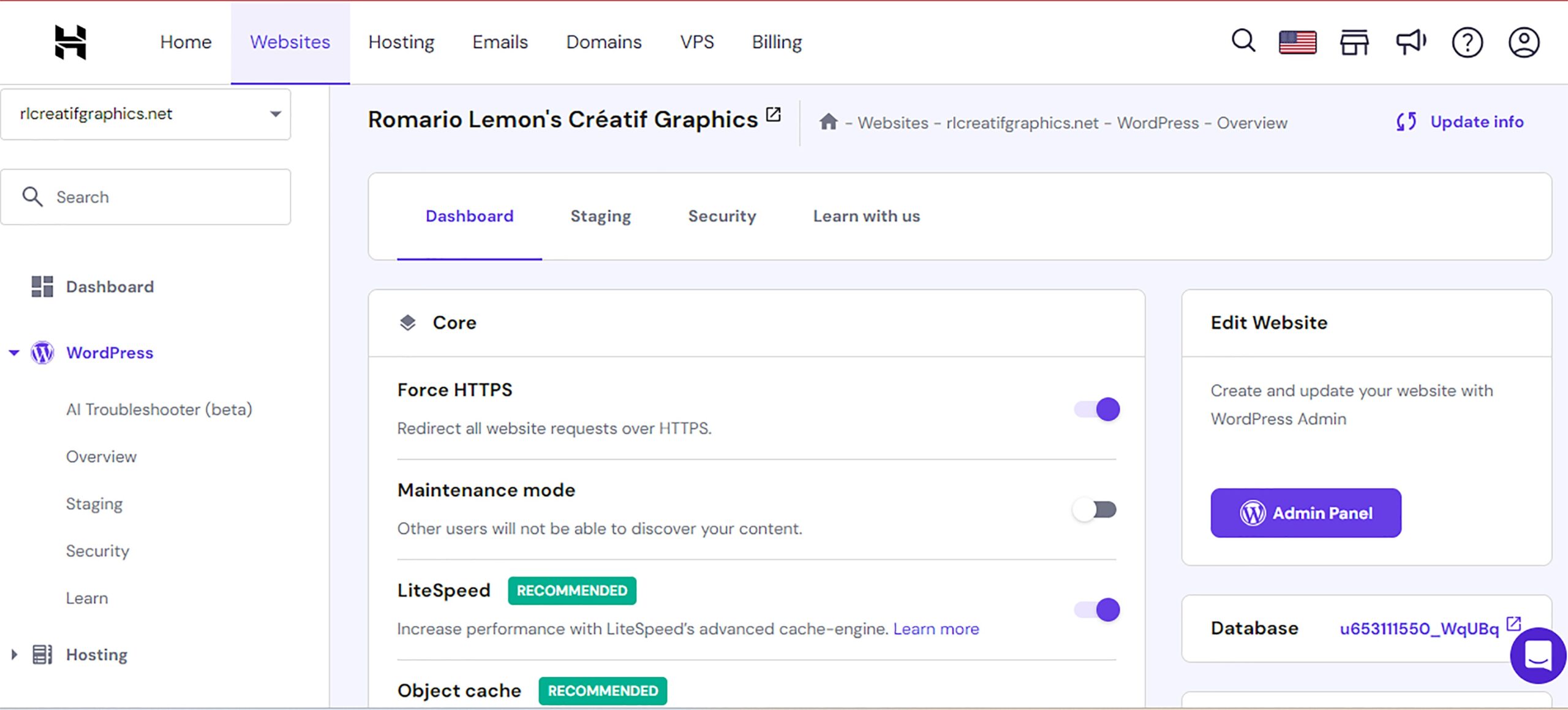This screenshot has height=710, width=1568.
Task: Switch to the Security tab
Action: pos(722,216)
